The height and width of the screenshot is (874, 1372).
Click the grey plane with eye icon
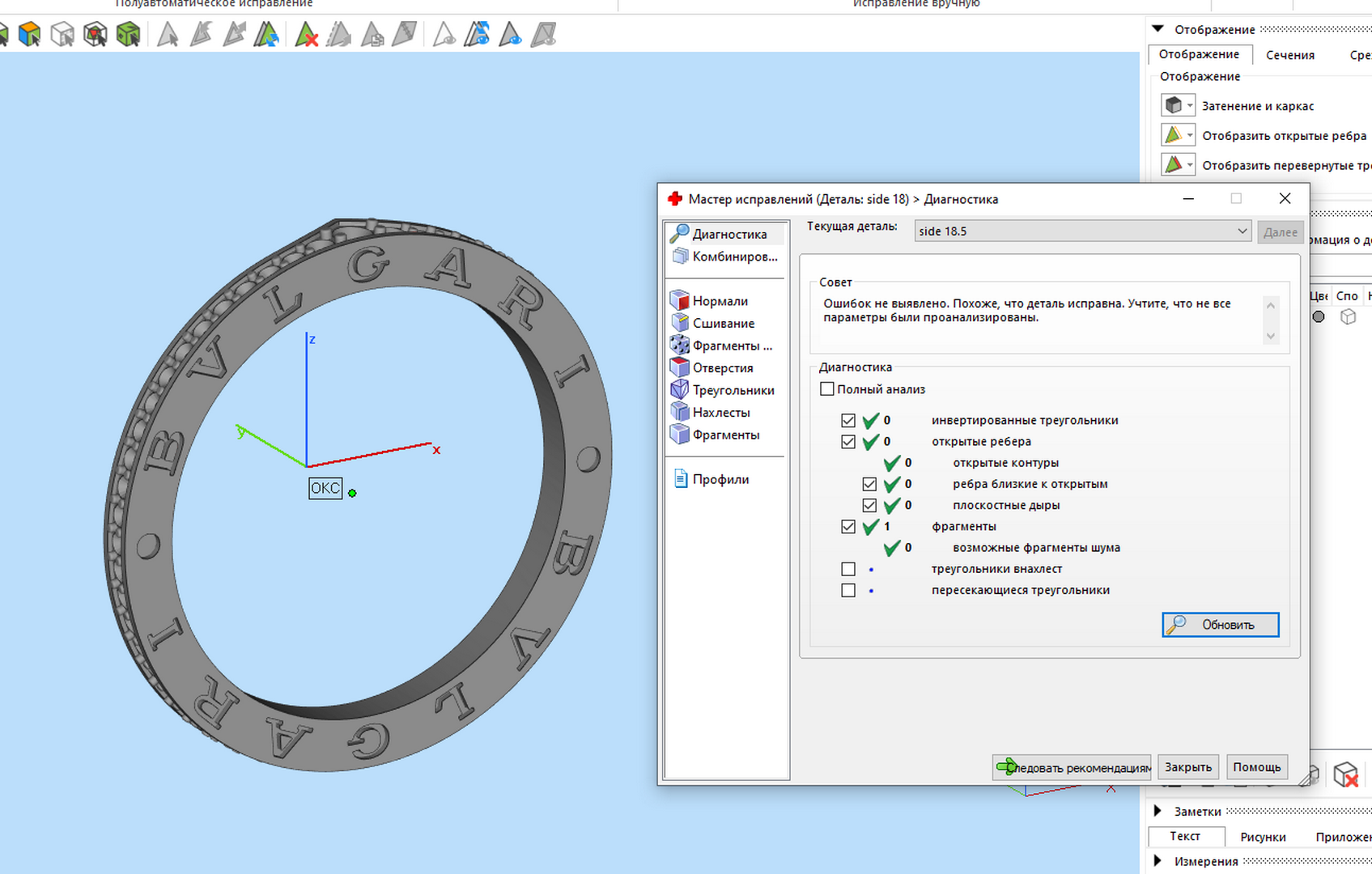click(543, 34)
